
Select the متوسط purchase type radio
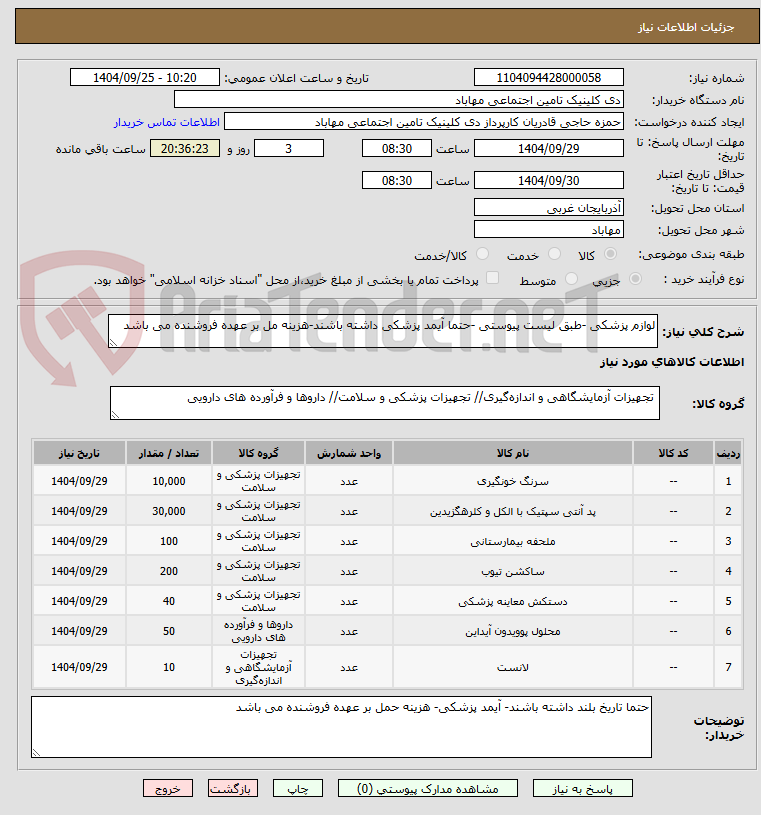tap(571, 279)
